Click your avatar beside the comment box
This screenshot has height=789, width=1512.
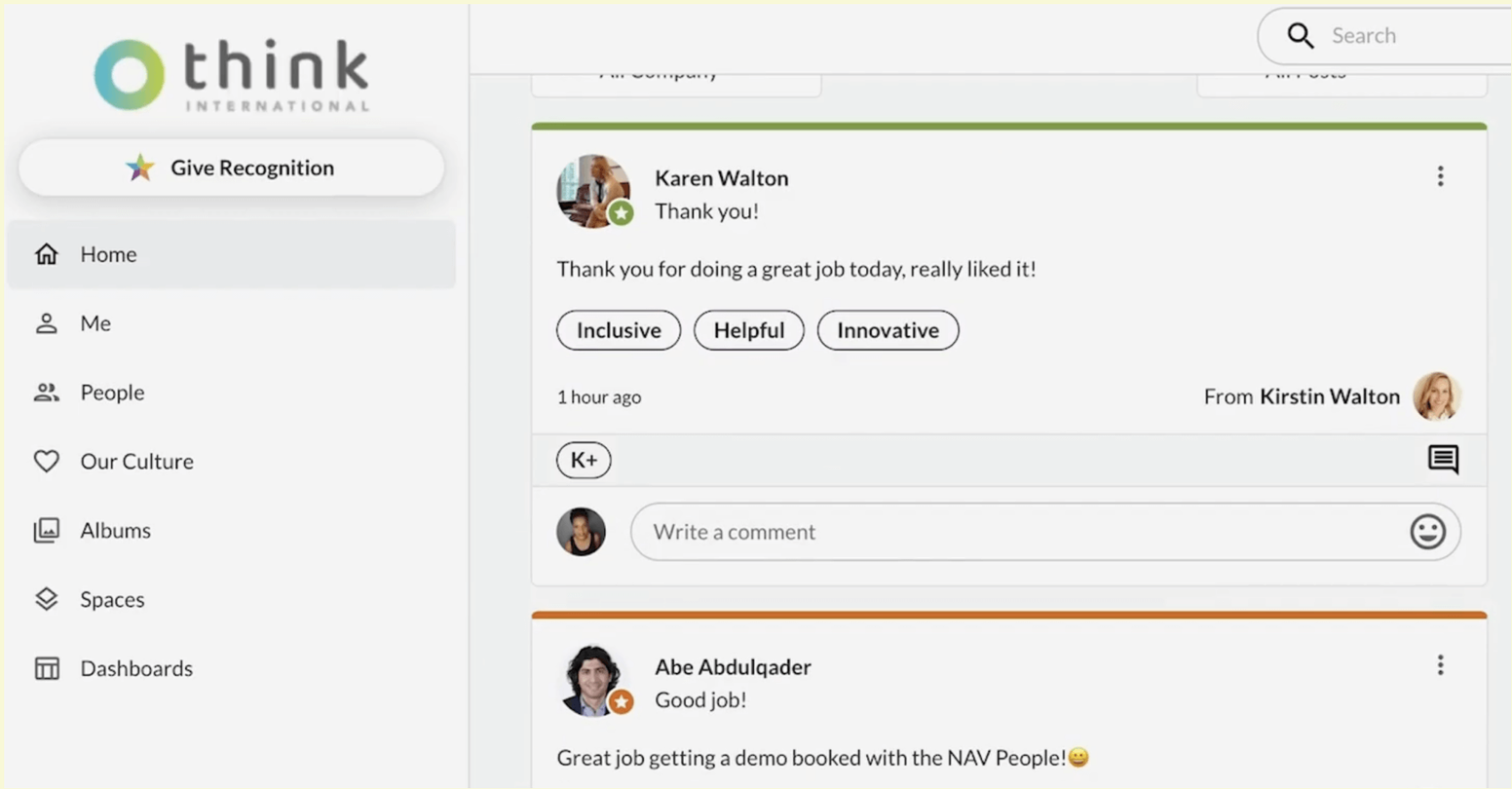point(581,532)
